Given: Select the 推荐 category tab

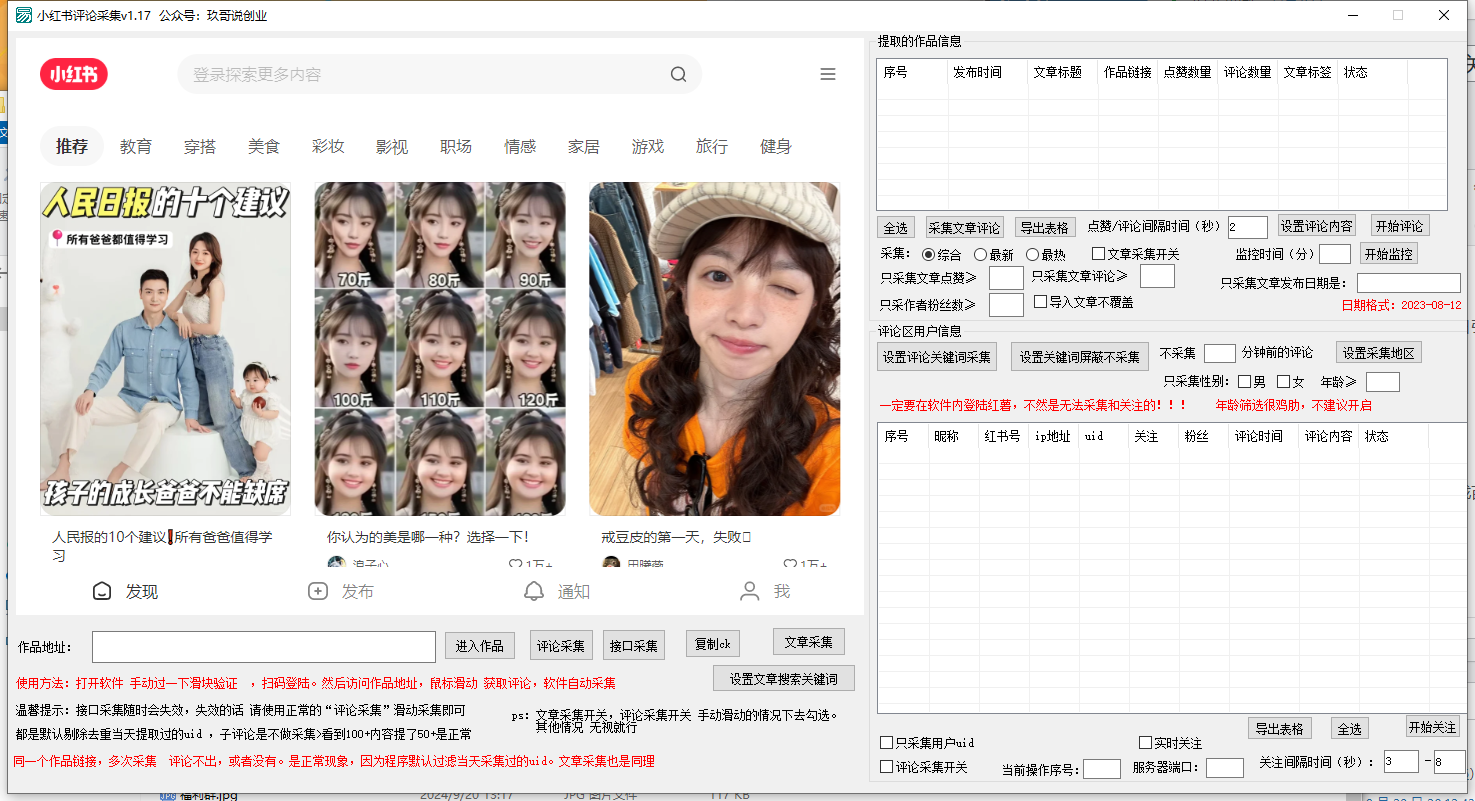Looking at the screenshot, I should click(x=72, y=146).
